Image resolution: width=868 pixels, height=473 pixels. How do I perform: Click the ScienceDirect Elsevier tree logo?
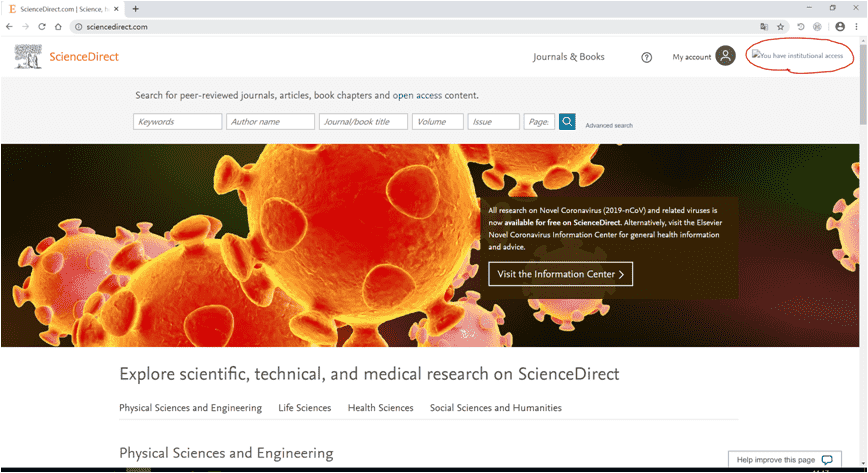[28, 57]
